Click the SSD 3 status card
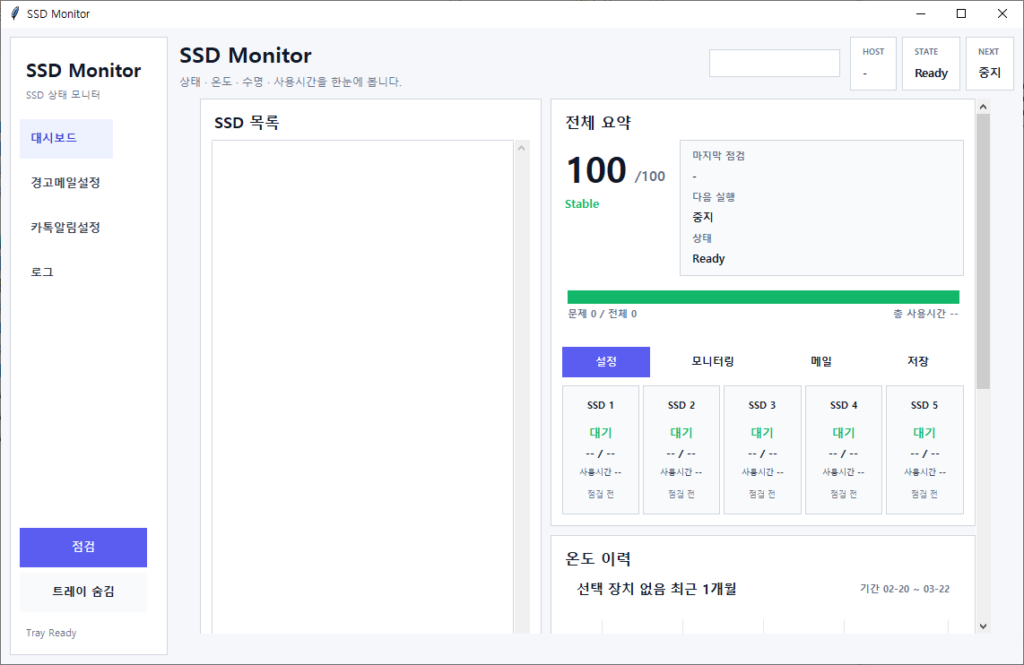The height and width of the screenshot is (665, 1024). pos(762,450)
